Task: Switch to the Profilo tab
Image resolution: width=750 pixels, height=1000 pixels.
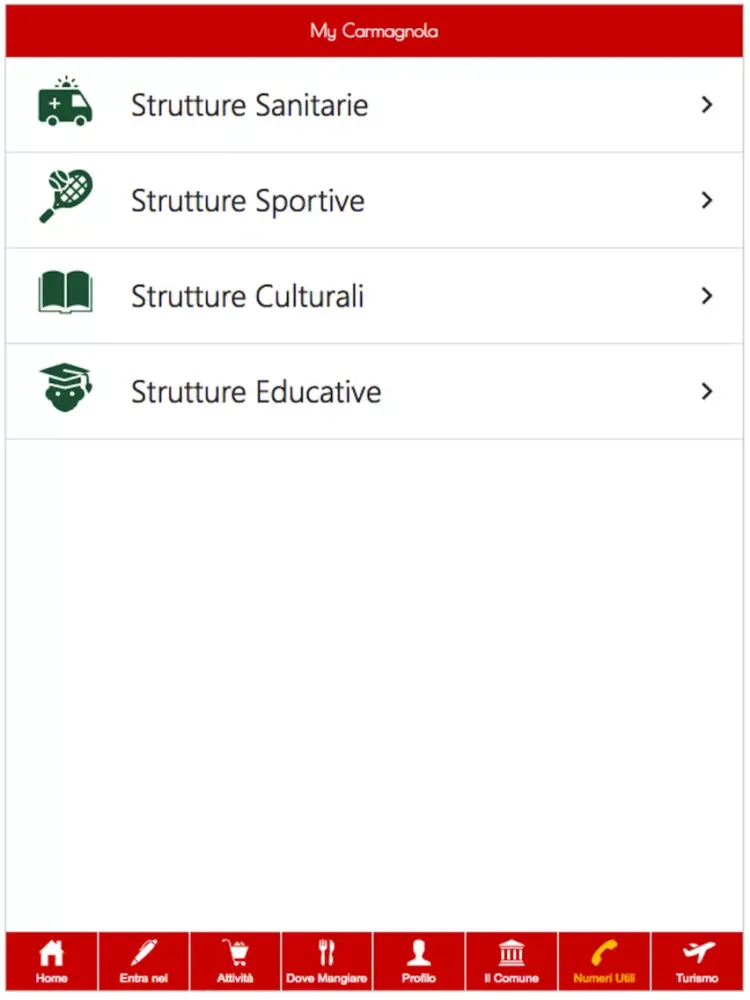Action: [x=419, y=962]
